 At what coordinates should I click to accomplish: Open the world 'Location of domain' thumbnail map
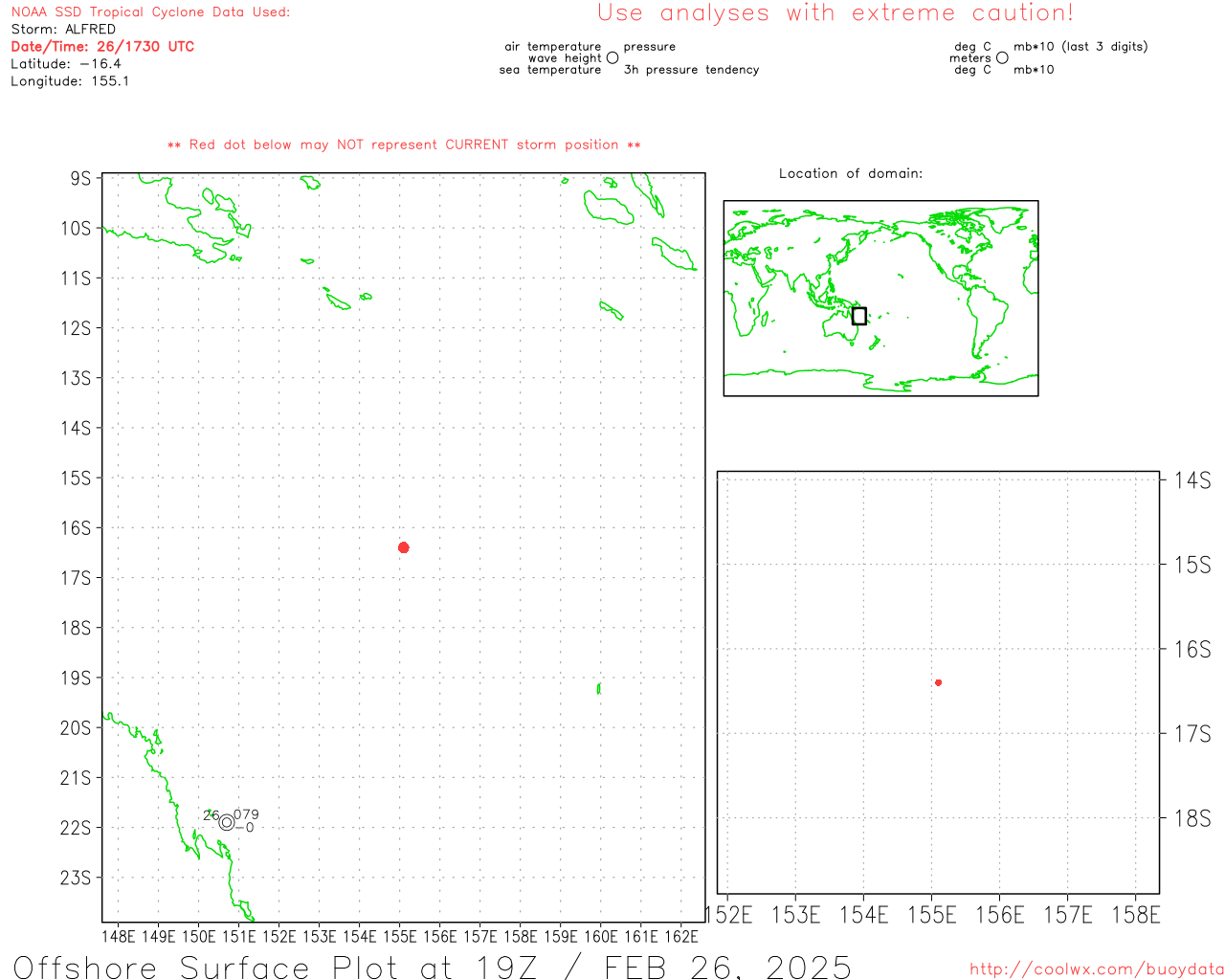[x=880, y=299]
